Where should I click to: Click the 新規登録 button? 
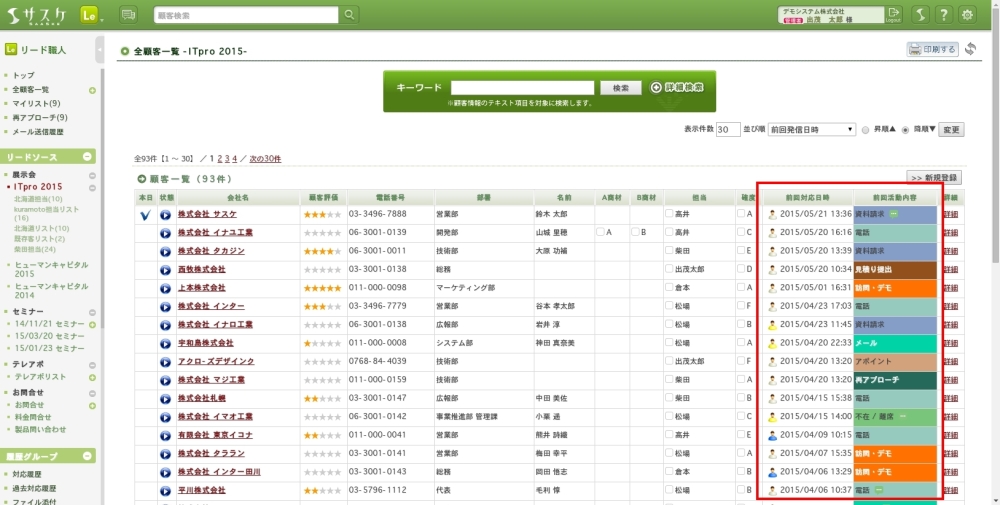933,177
